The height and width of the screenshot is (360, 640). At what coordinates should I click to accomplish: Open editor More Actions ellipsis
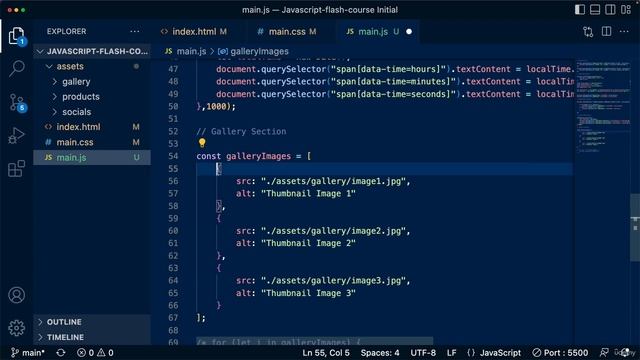tap(624, 31)
